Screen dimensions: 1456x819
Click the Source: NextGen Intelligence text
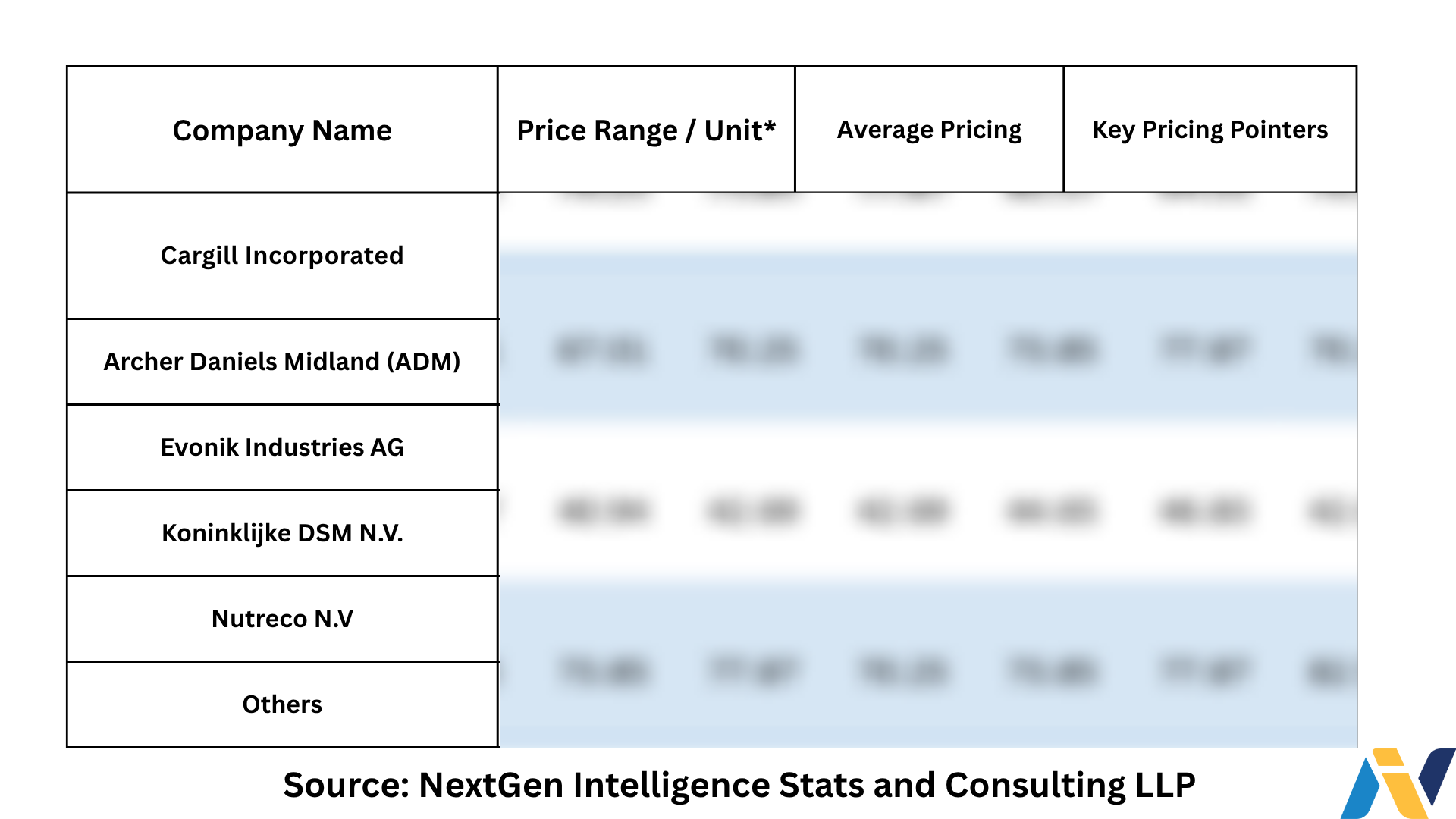(739, 785)
